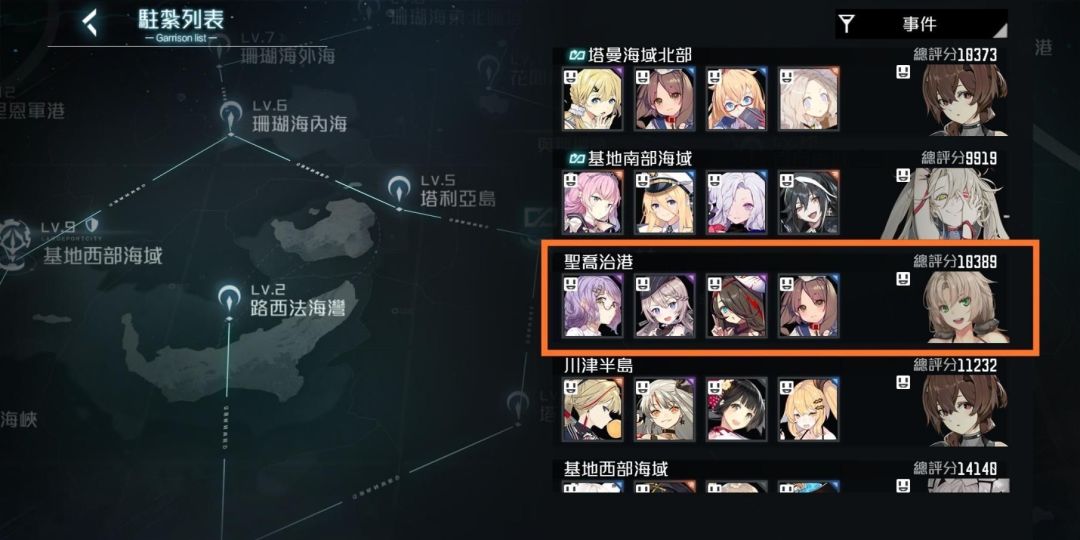The image size is (1080, 540).
Task: Click the 總評分 11232 score label
Action: (955, 366)
